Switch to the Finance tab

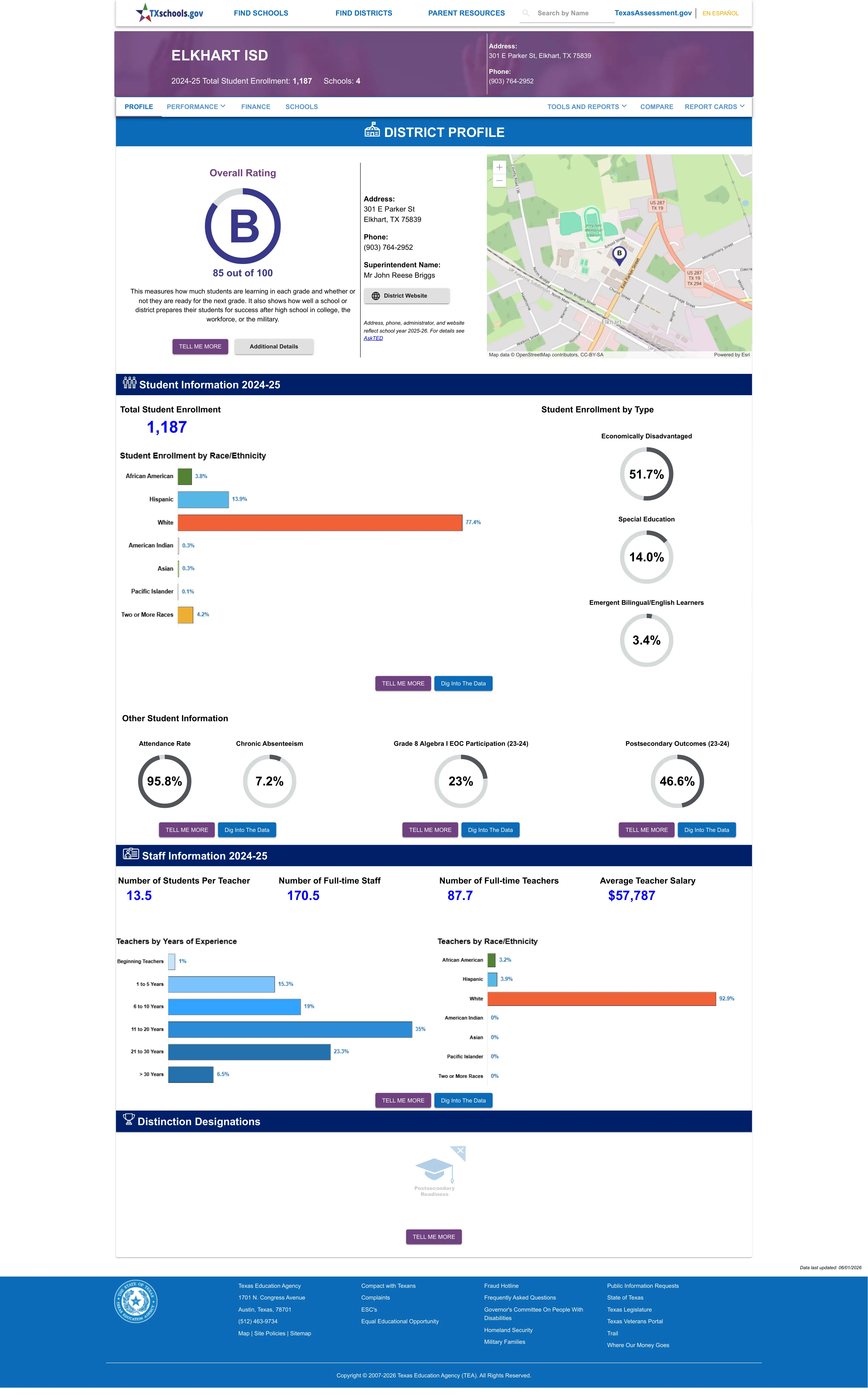[255, 107]
